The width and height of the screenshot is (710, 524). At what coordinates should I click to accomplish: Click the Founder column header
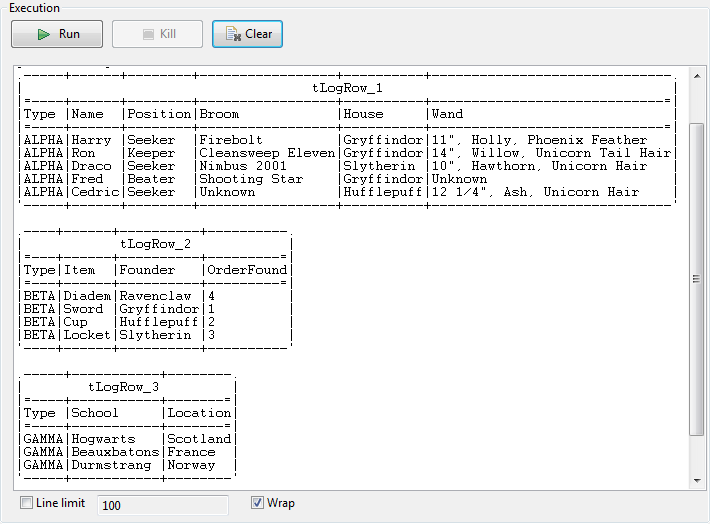[x=147, y=270]
